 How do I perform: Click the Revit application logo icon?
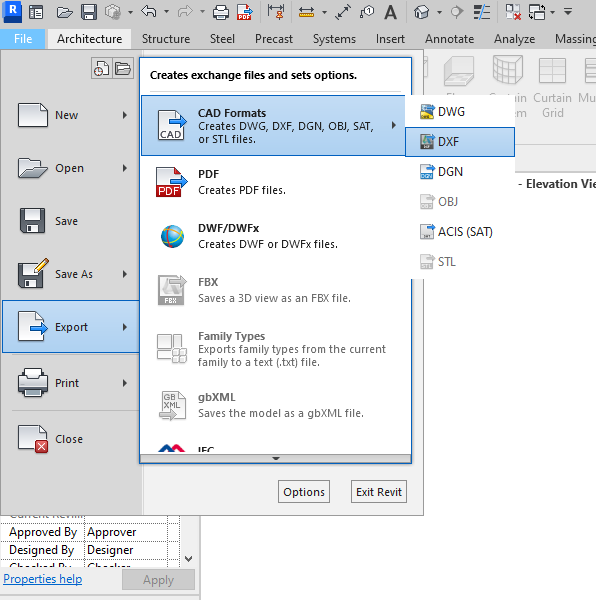click(12, 11)
